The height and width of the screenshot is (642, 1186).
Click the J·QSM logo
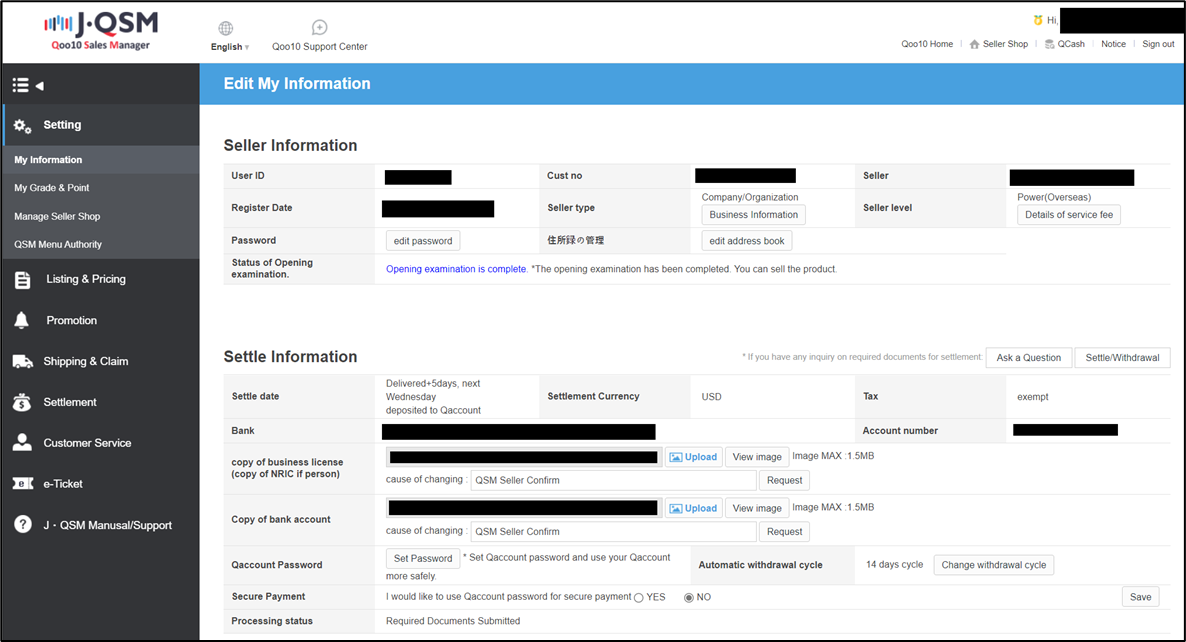(100, 31)
